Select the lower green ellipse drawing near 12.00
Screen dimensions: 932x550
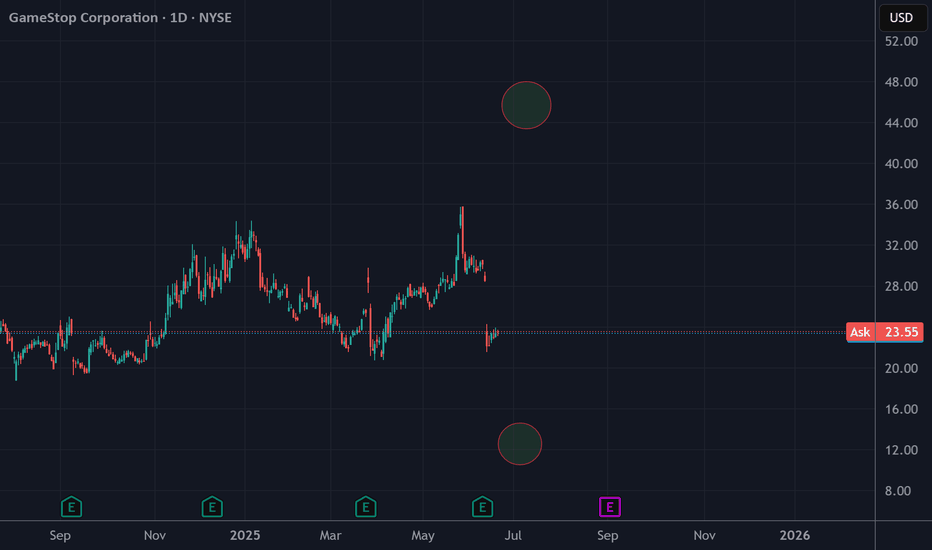coord(520,444)
